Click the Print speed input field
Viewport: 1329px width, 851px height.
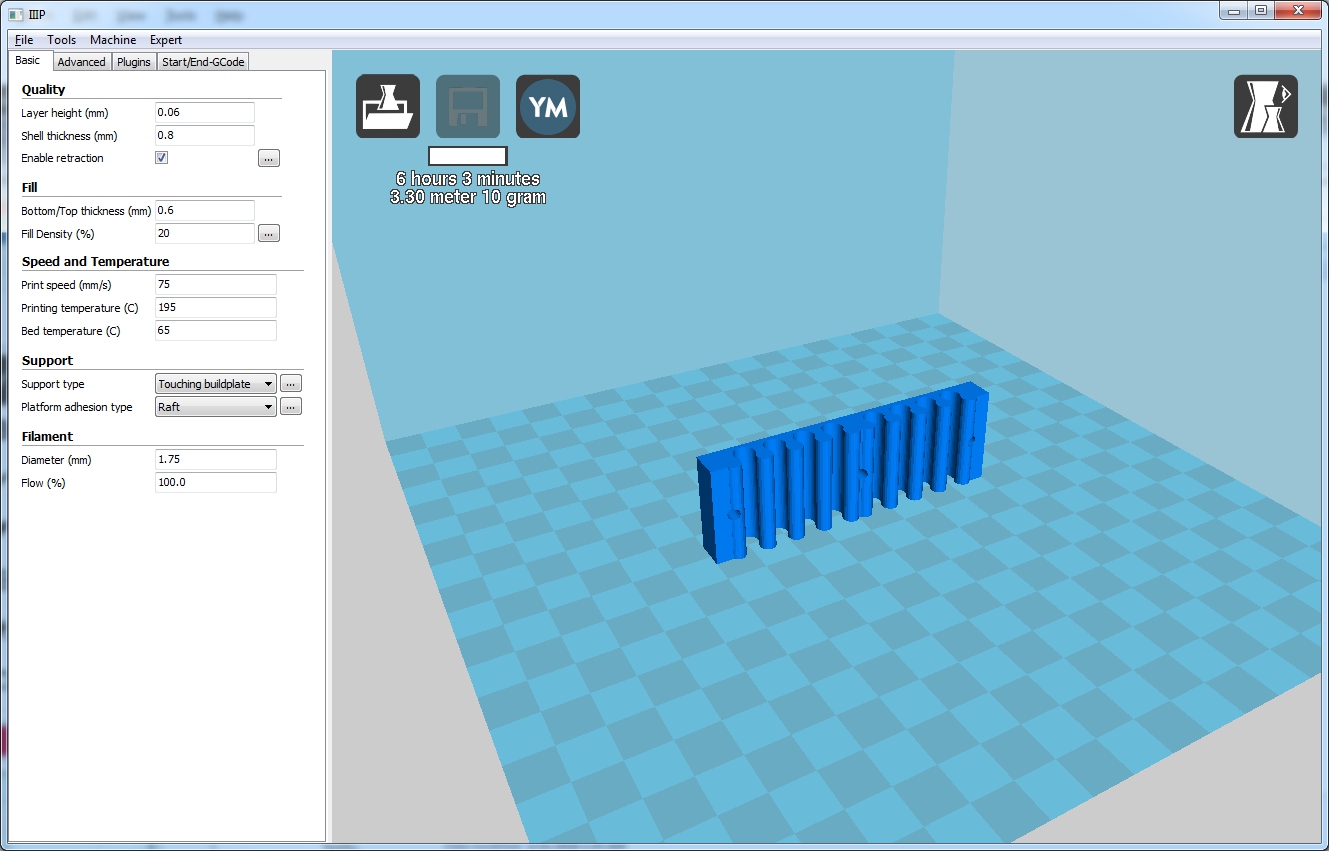pos(216,285)
